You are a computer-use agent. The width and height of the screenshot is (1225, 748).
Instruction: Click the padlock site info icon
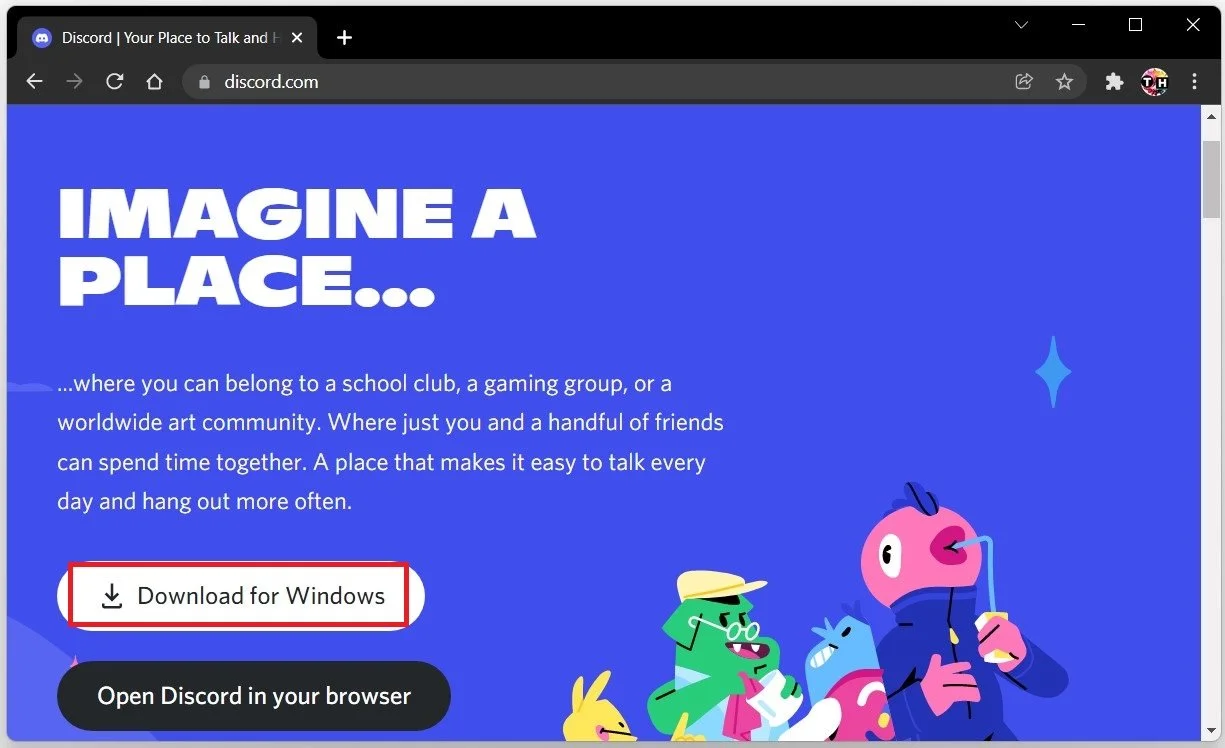tap(205, 82)
